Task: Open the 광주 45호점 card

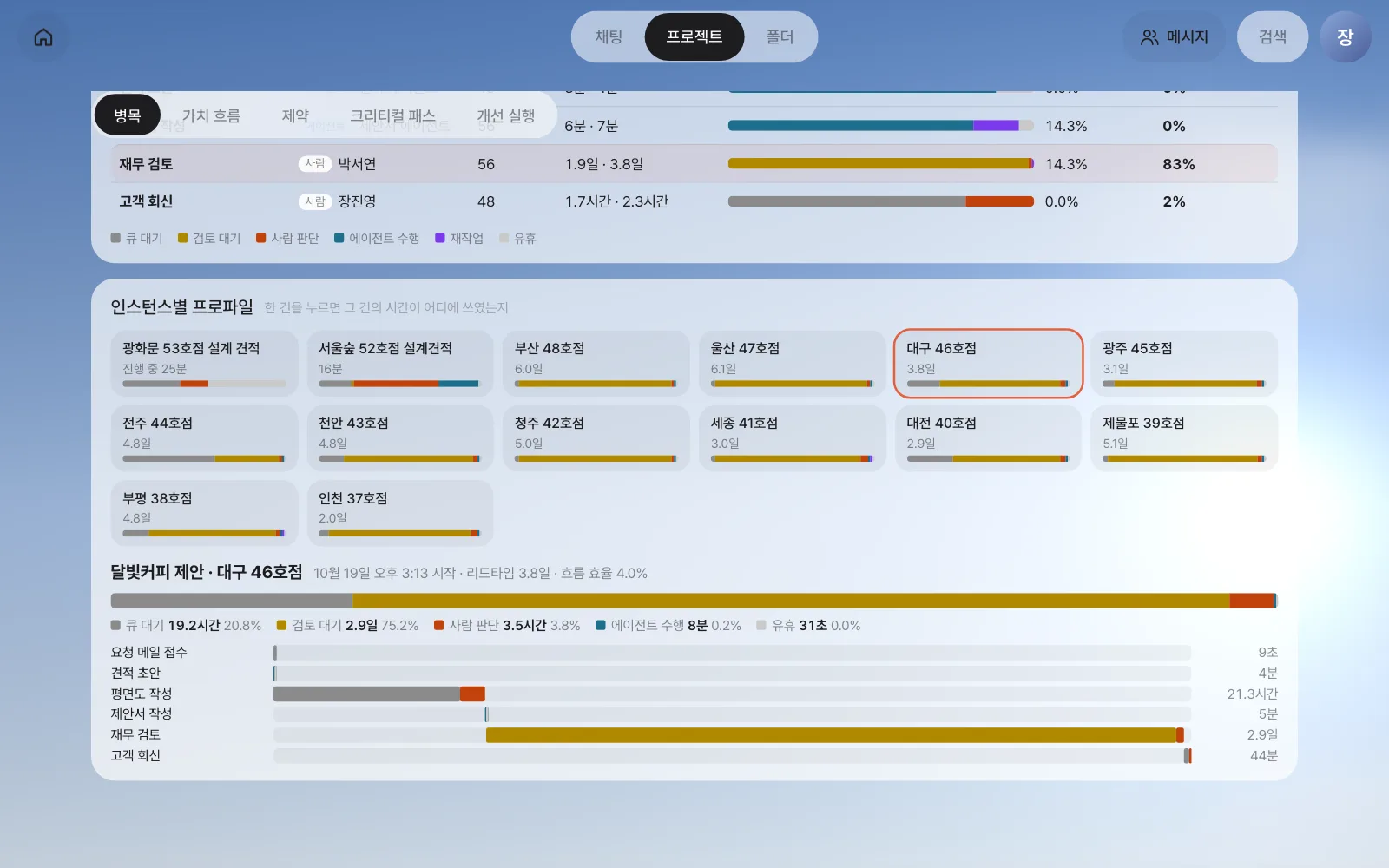Action: point(1184,364)
